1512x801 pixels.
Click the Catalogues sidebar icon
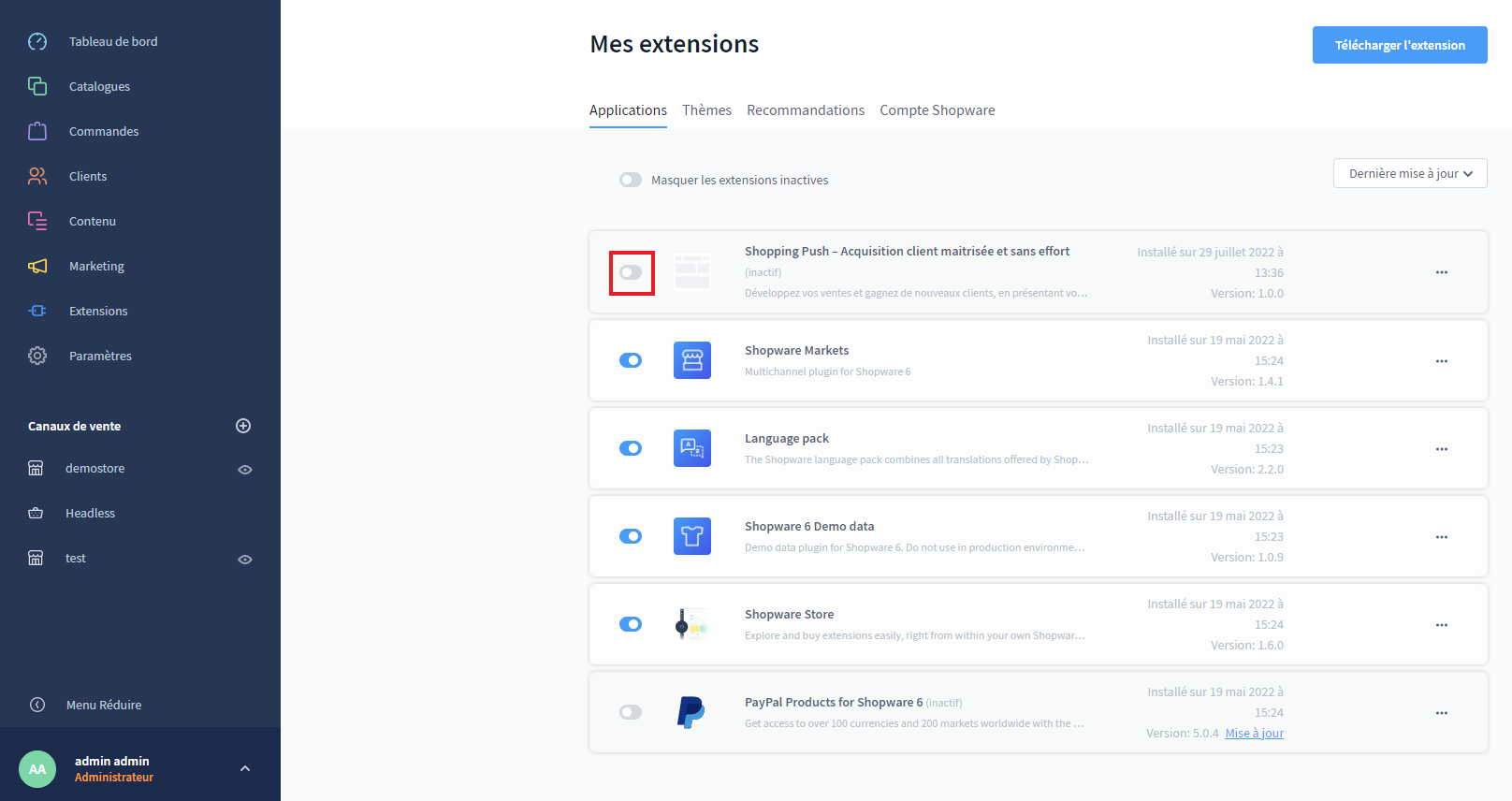(37, 86)
